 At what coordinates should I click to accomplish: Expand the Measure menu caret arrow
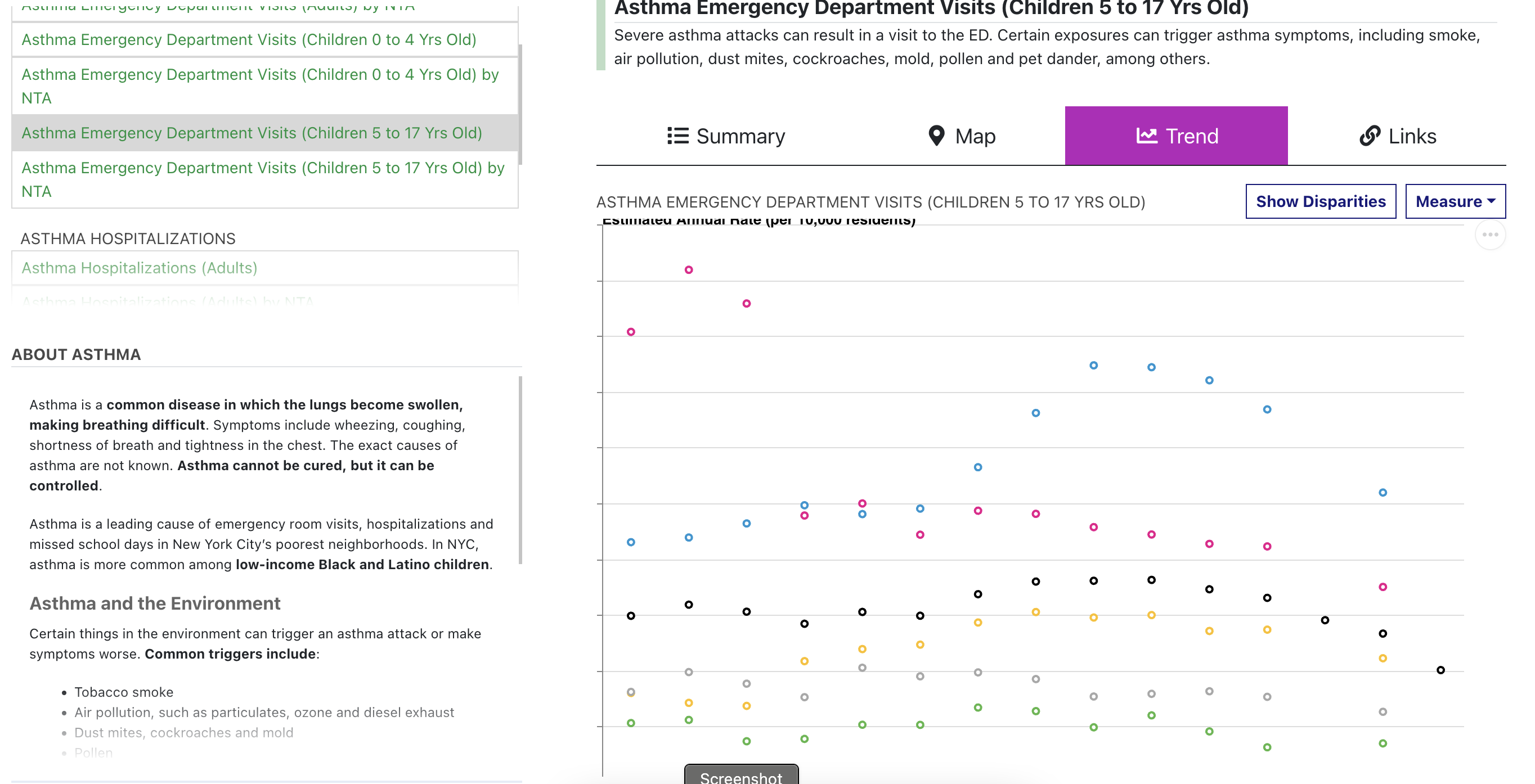point(1492,201)
